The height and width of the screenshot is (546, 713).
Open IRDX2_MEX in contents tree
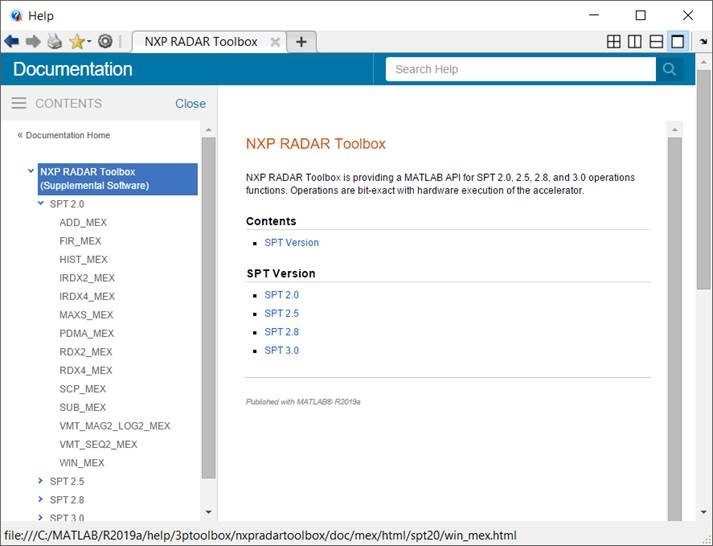click(x=87, y=278)
